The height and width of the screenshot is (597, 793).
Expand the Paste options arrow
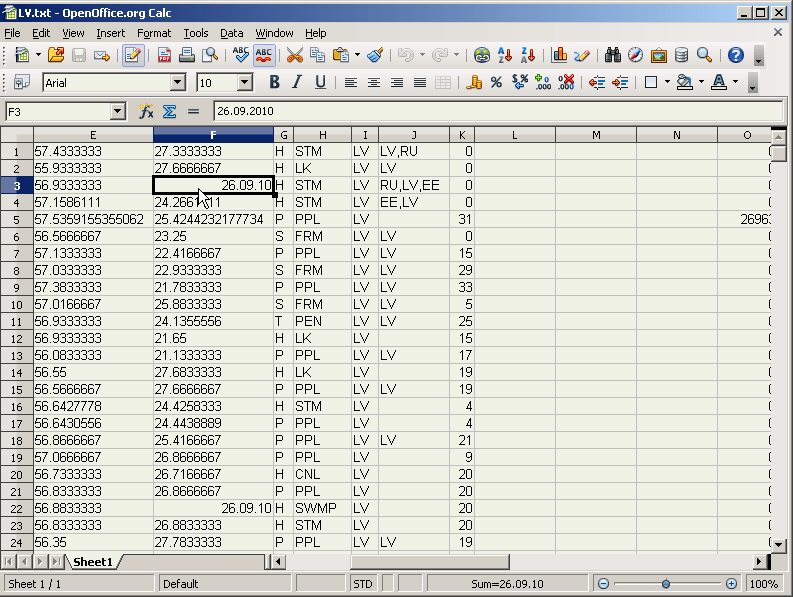tap(357, 55)
